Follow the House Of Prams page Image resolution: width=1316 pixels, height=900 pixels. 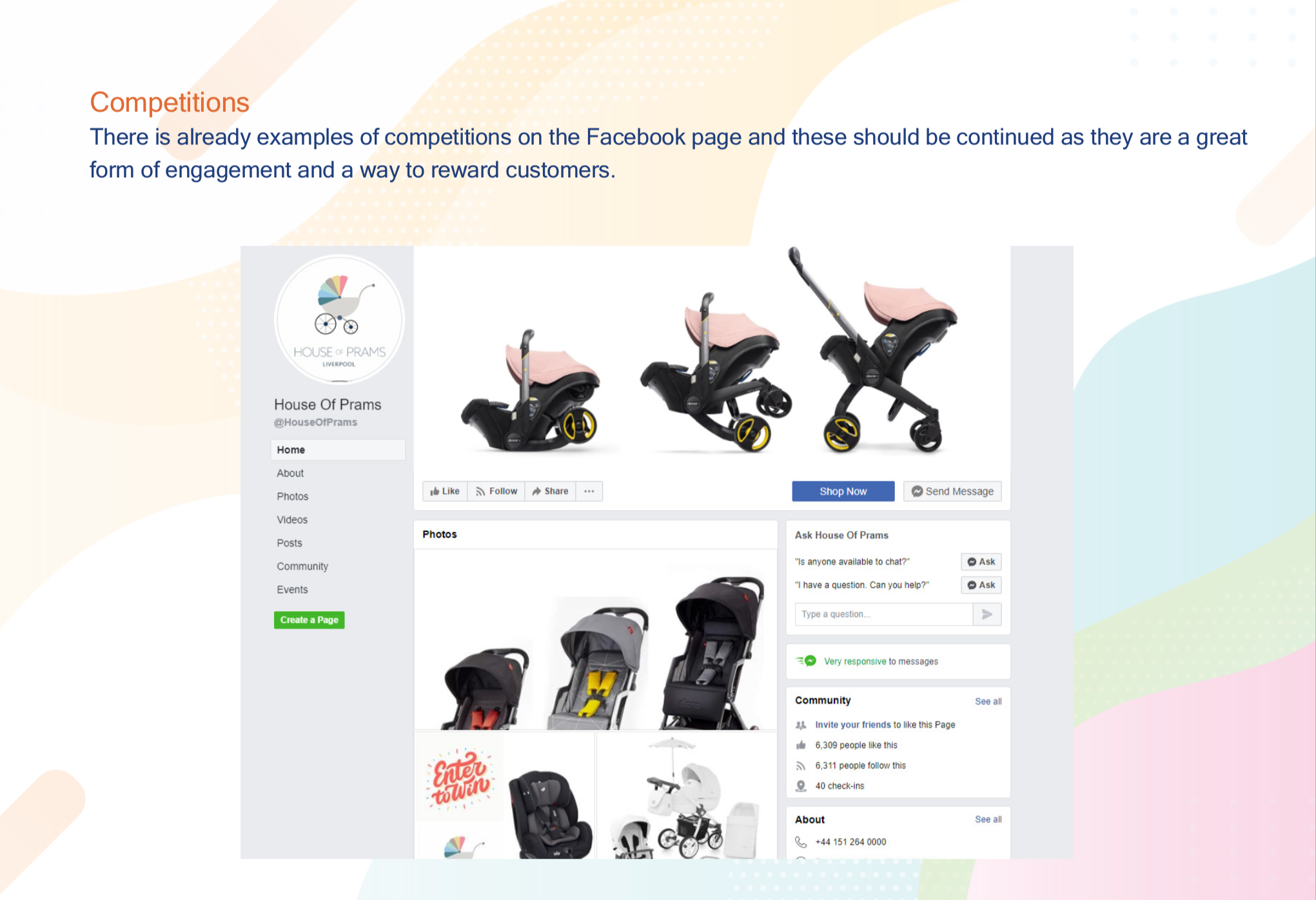tap(496, 491)
